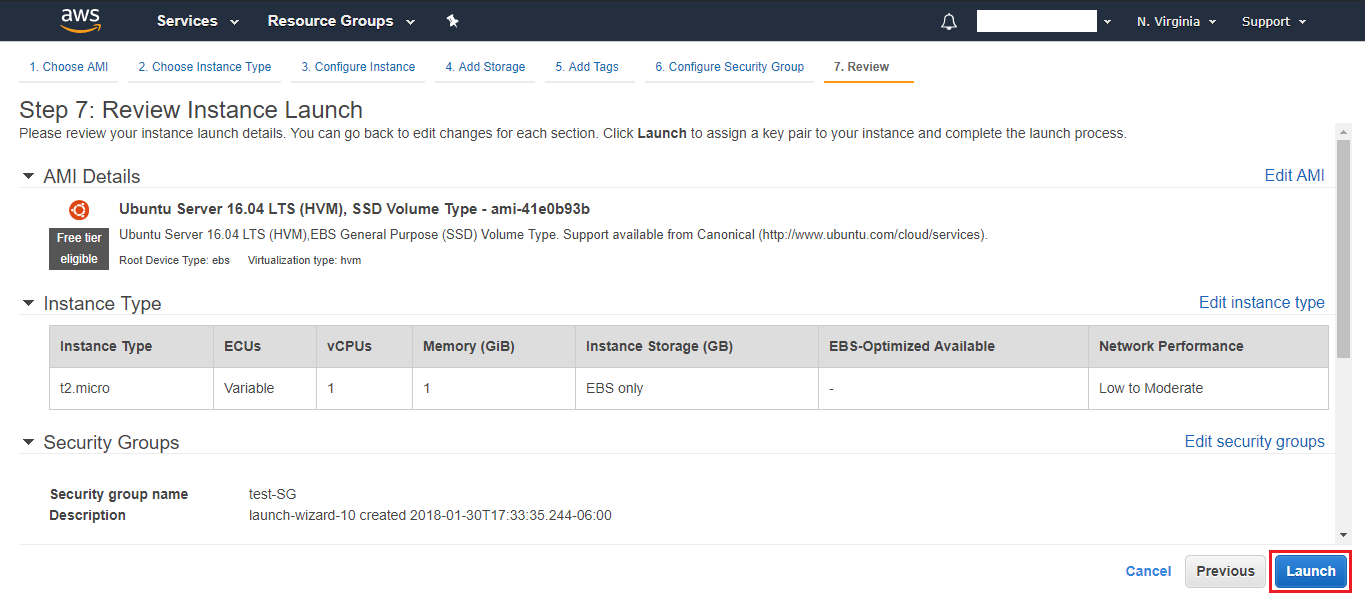Click the vertical scrollbar thumb
The height and width of the screenshot is (598, 1365).
(1343, 250)
